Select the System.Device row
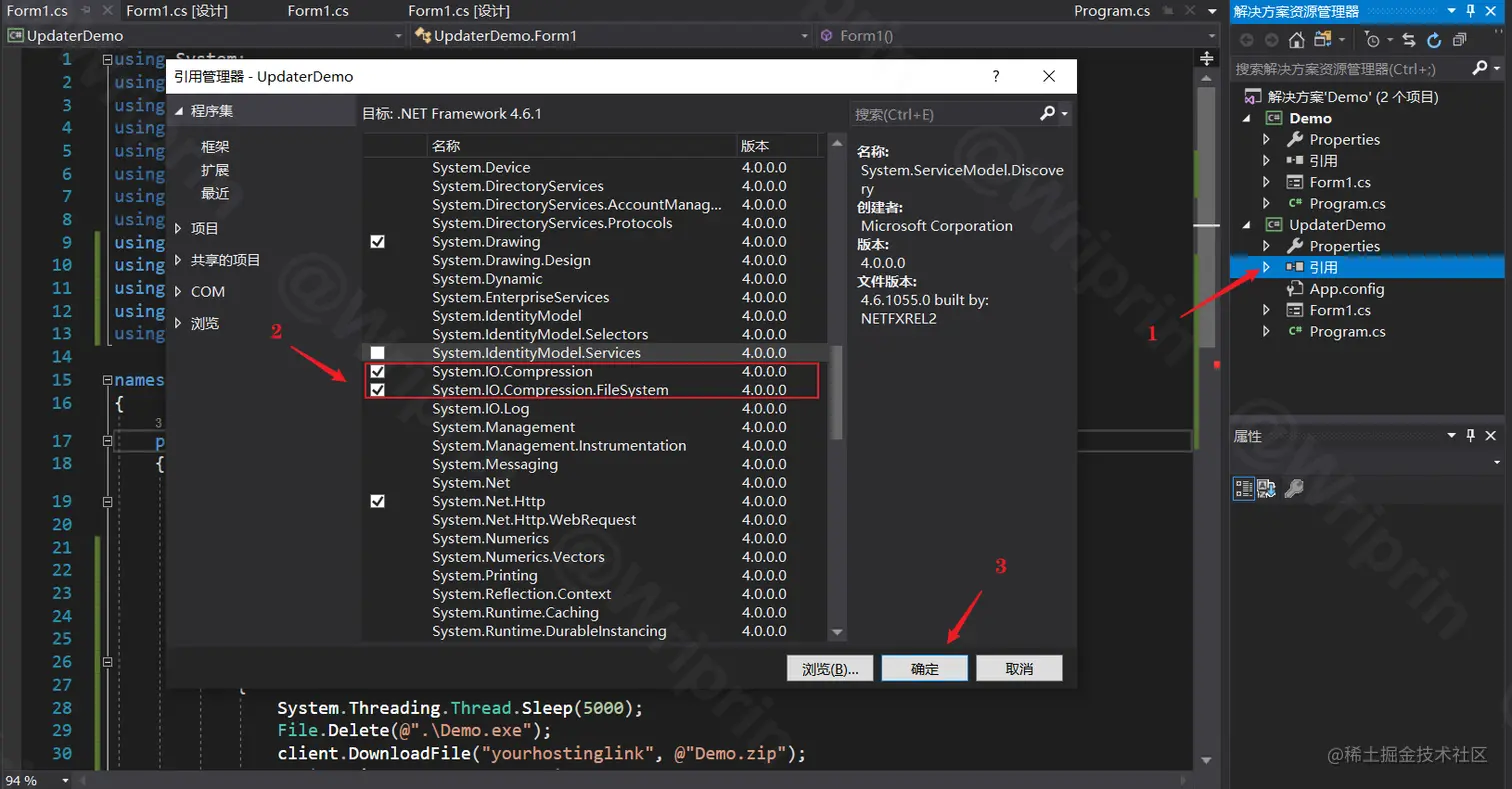Viewport: 1512px width, 789px height. click(x=595, y=167)
